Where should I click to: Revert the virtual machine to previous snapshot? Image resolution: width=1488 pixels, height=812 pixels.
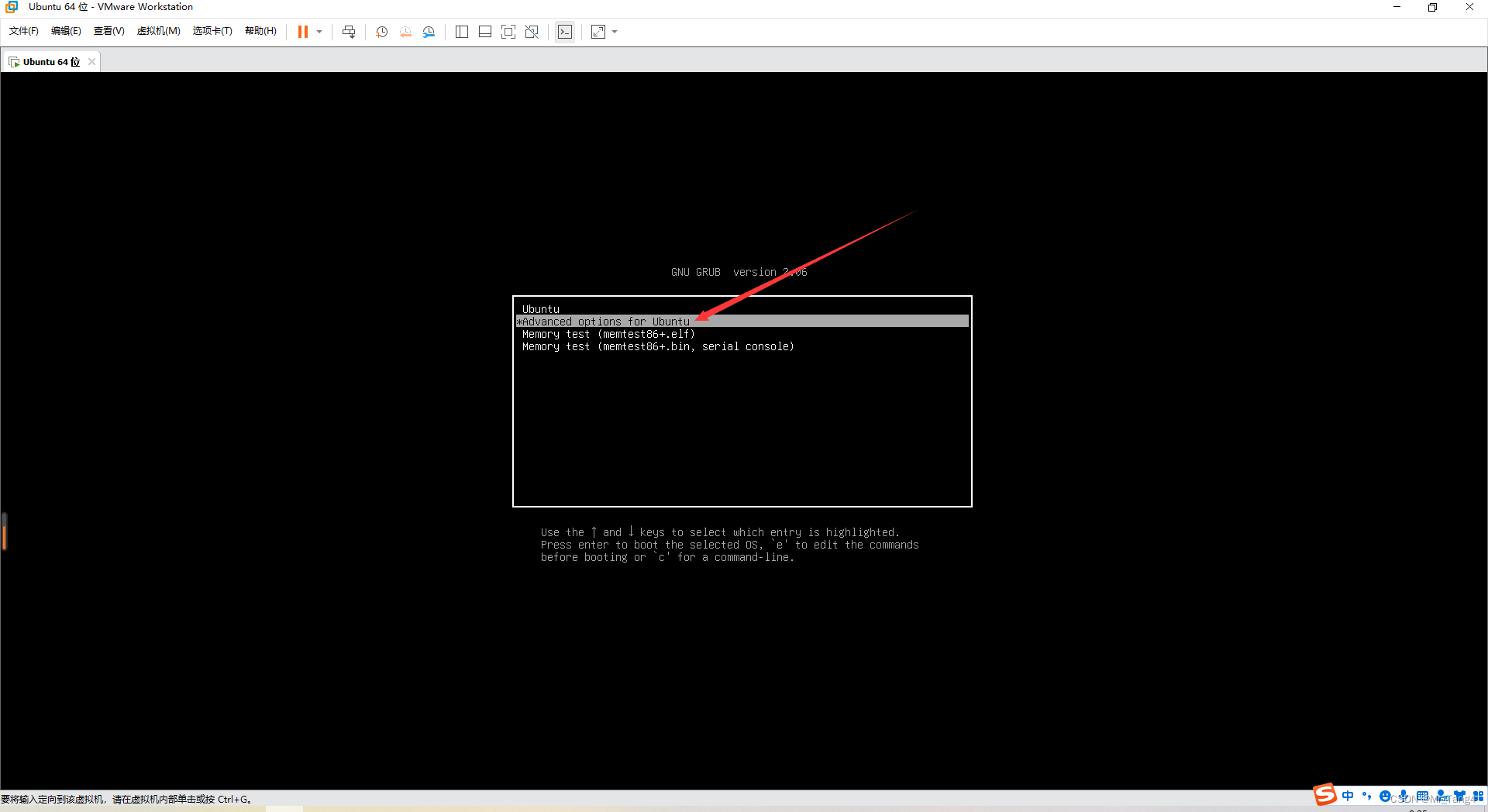pos(405,32)
